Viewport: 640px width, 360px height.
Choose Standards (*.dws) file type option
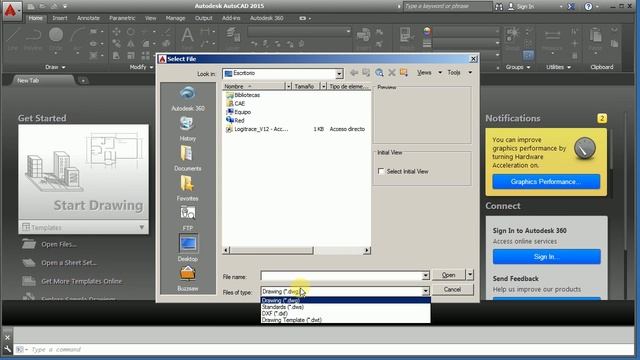coord(345,307)
